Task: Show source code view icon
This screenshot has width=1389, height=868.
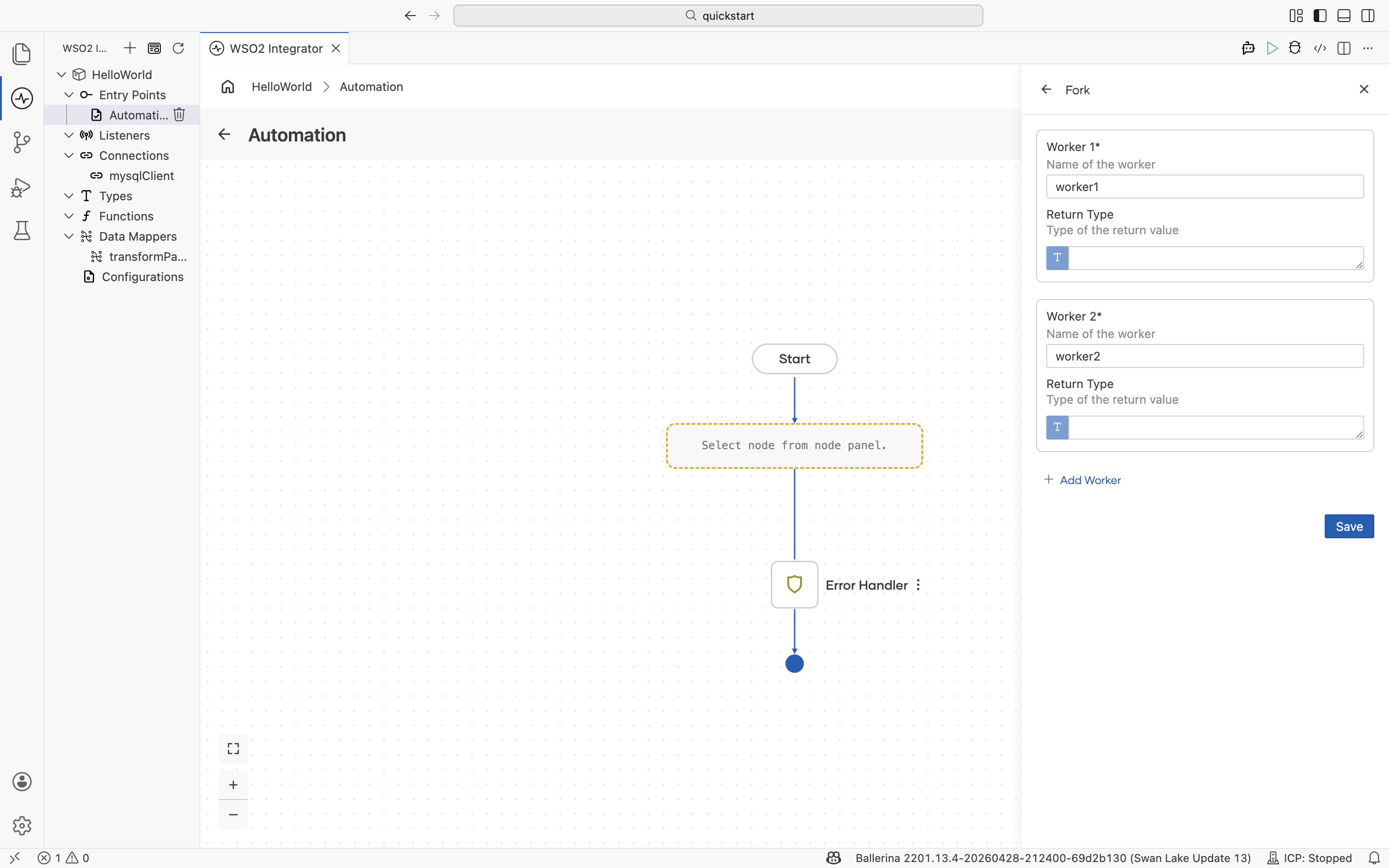Action: 1320,48
